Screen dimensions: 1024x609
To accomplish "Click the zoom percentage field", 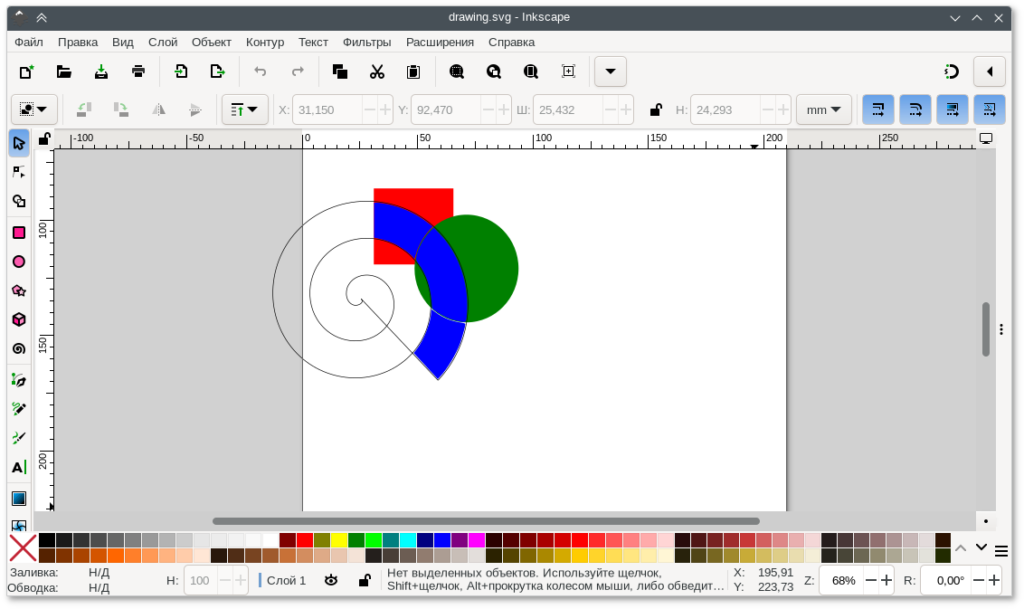I will pyautogui.click(x=842, y=580).
